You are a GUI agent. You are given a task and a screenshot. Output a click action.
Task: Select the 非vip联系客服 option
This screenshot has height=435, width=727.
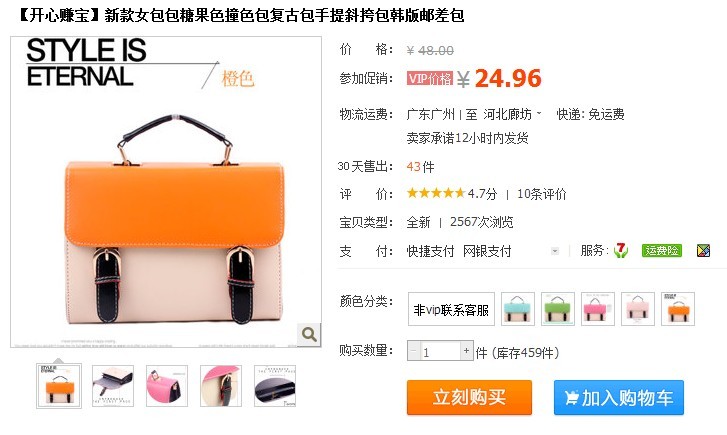[x=451, y=309]
